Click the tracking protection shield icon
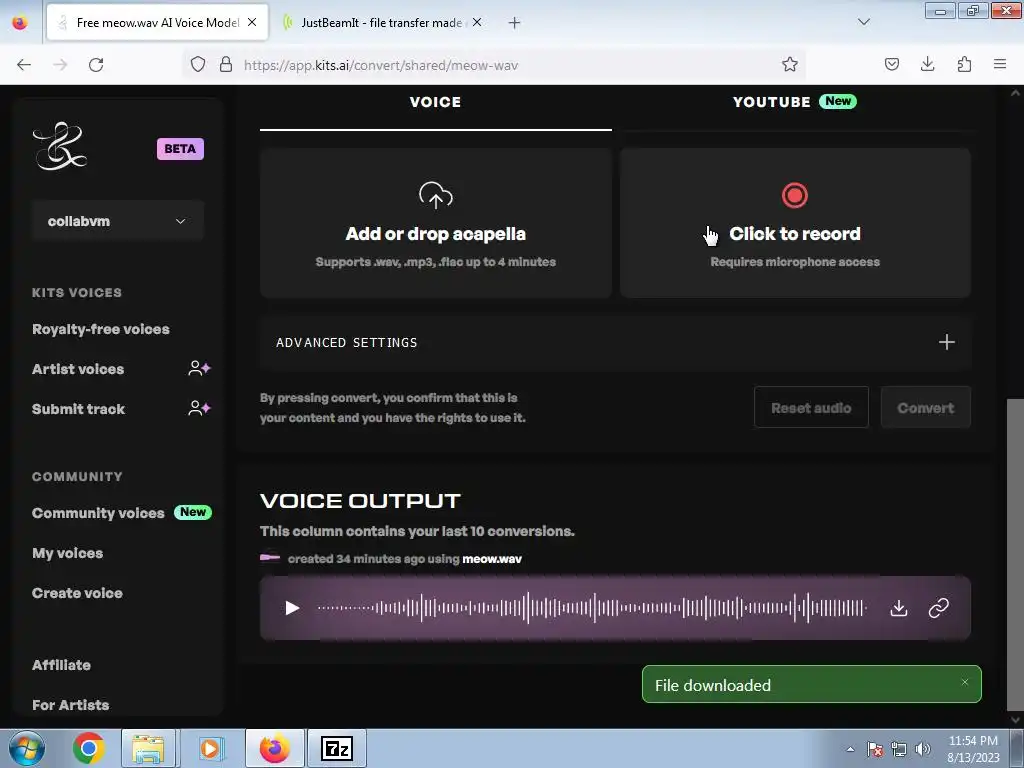 click(x=198, y=65)
